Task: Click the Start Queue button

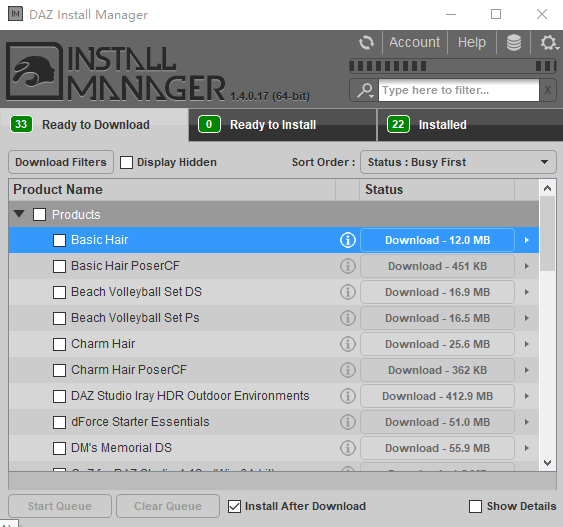Action: click(60, 506)
